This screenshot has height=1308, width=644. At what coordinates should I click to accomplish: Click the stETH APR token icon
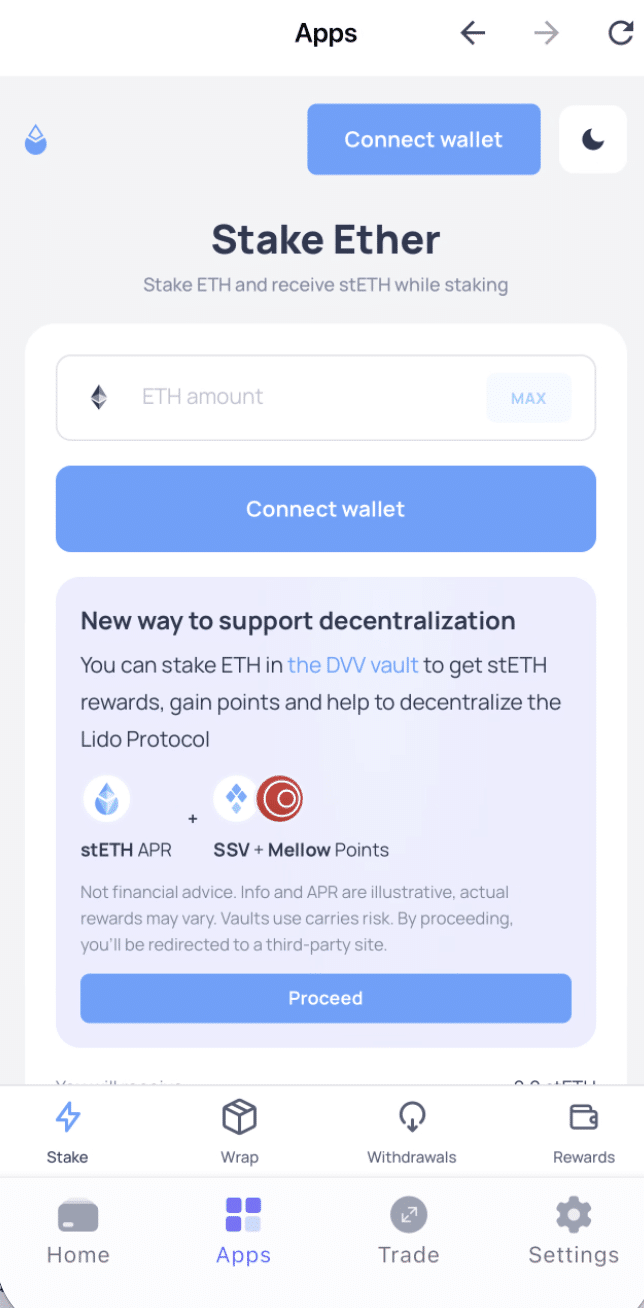(107, 798)
